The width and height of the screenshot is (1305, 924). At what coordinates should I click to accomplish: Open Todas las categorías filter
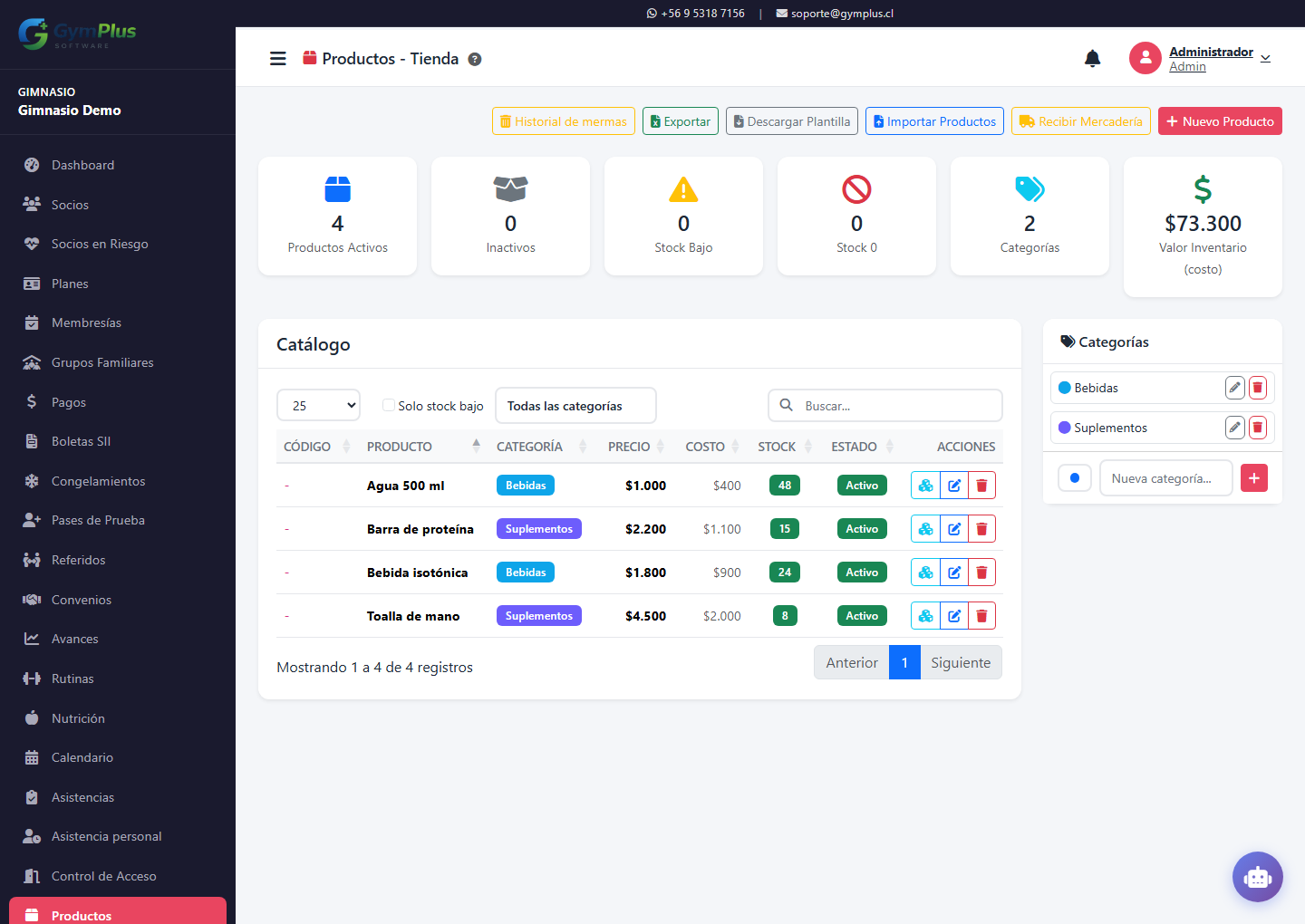tap(575, 406)
